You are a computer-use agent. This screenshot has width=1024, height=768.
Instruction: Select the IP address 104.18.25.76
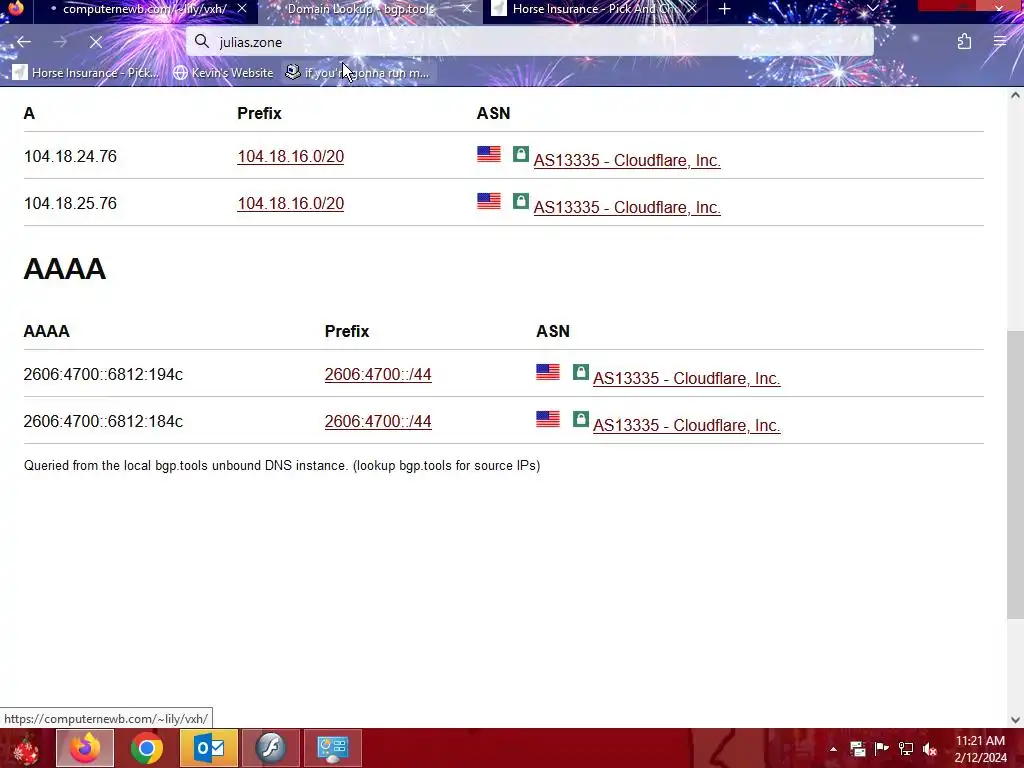[71, 204]
